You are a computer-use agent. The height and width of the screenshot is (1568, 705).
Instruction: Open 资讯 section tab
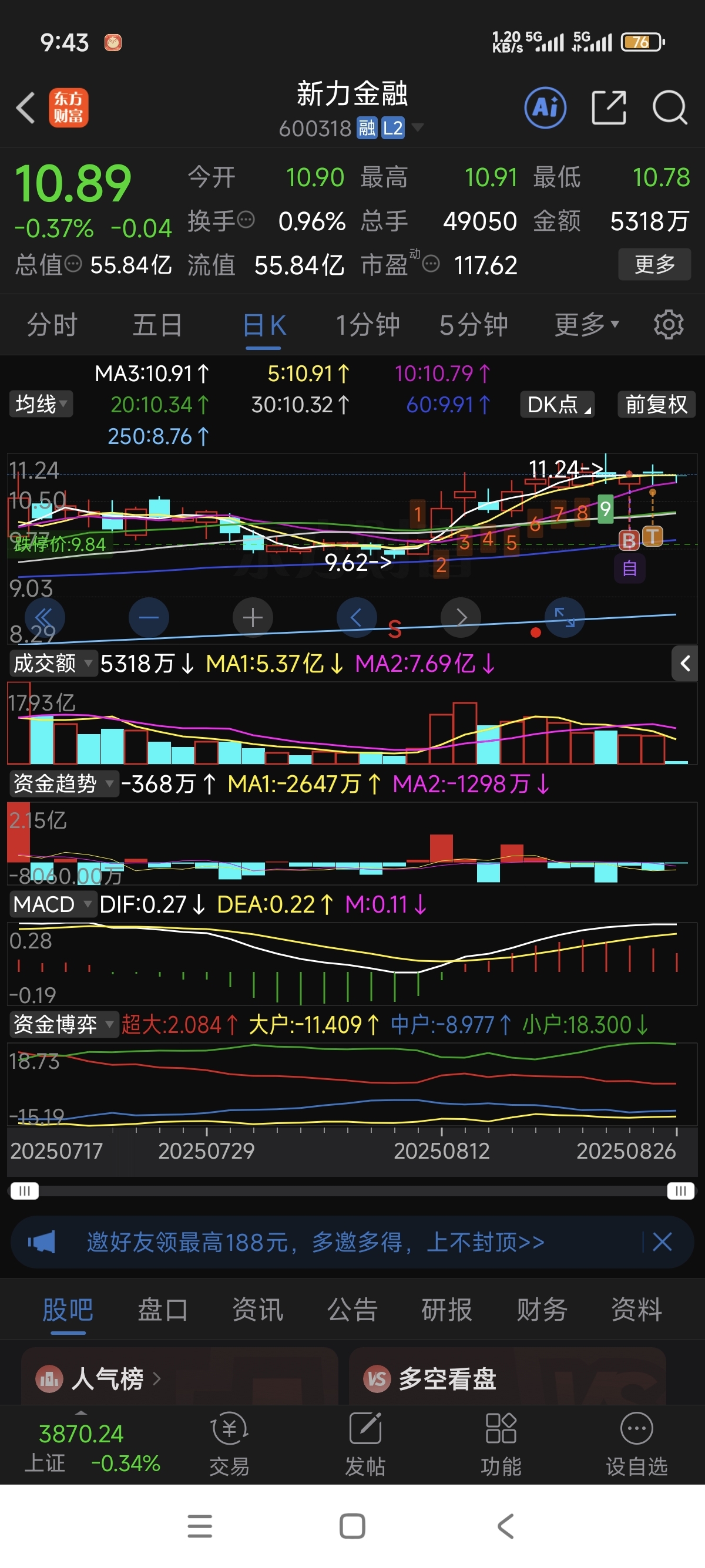(257, 1309)
